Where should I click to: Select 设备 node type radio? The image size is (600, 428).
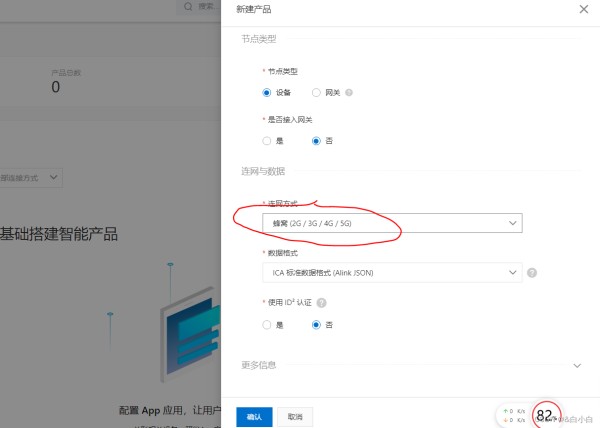click(267, 93)
